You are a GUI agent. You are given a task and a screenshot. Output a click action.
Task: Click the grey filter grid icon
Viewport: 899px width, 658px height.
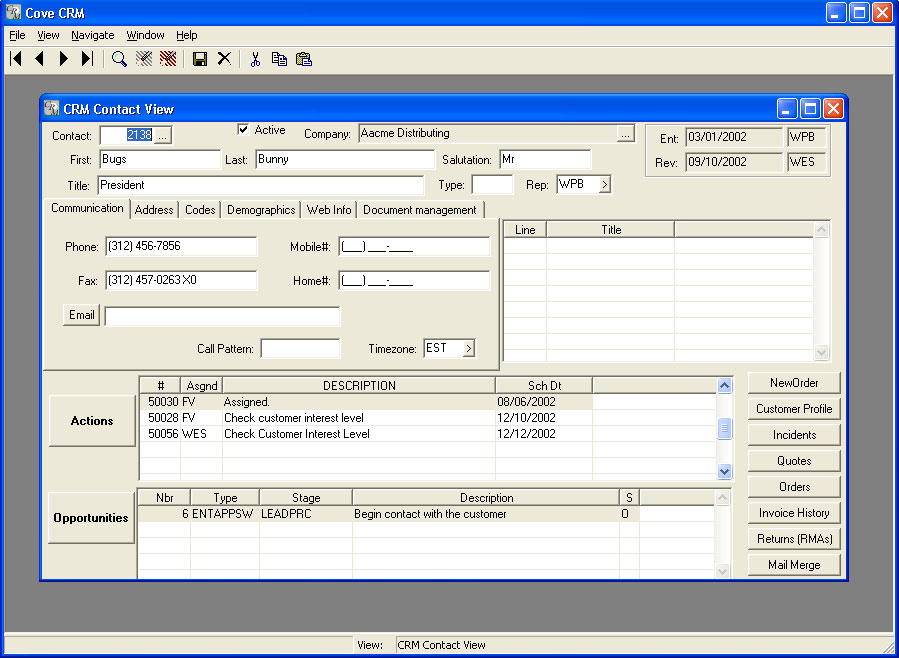coord(144,58)
